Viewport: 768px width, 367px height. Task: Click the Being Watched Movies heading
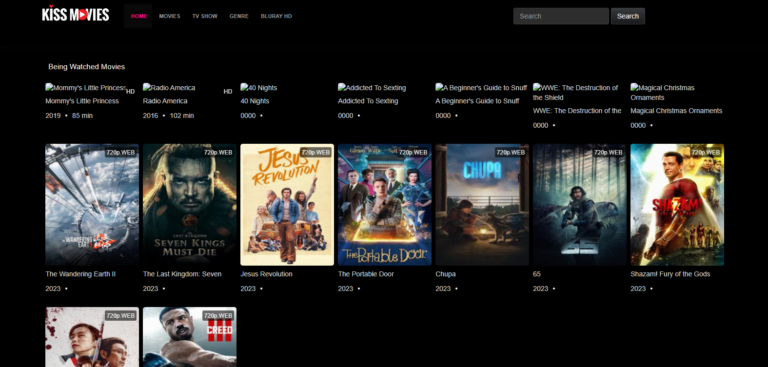[x=87, y=67]
